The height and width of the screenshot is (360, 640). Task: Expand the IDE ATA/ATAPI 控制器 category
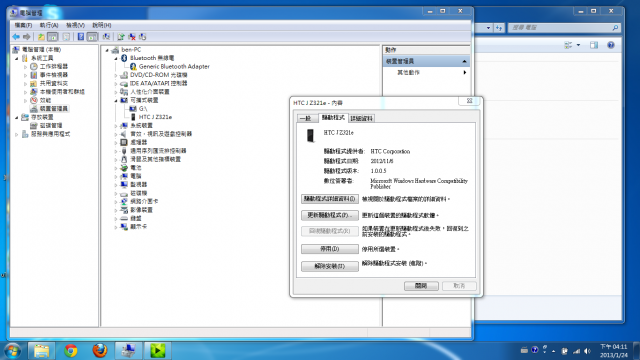[x=116, y=83]
